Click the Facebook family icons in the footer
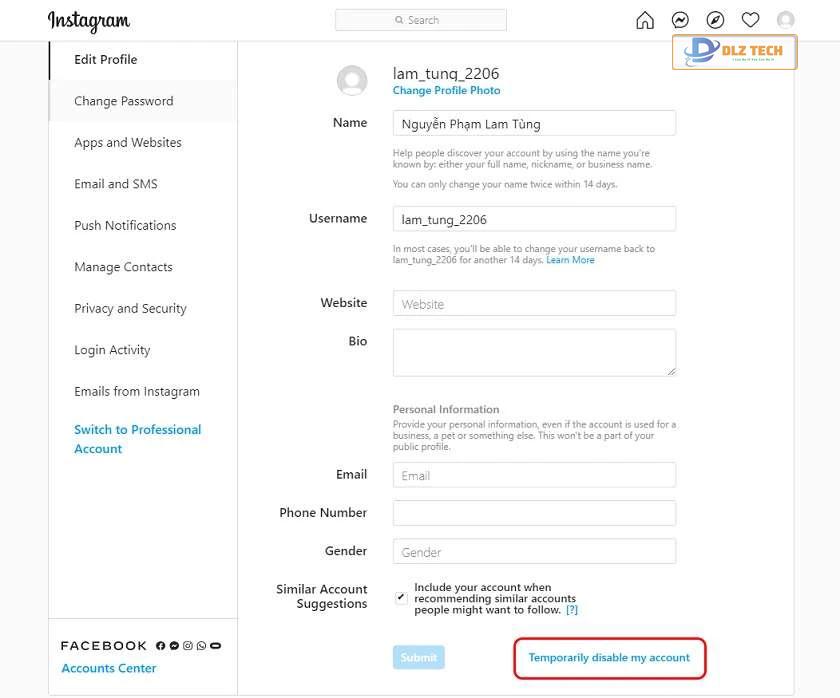840x698 pixels. pos(188,646)
